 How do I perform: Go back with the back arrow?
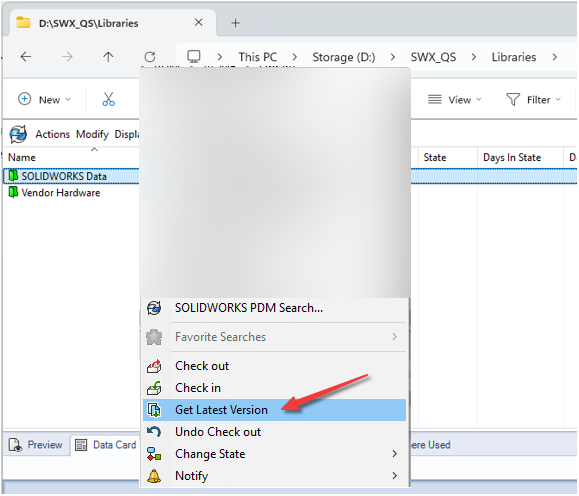pyautogui.click(x=26, y=57)
